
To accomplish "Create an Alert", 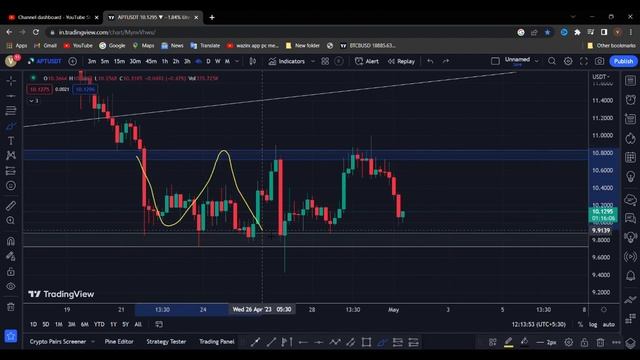I will pyautogui.click(x=367, y=61).
